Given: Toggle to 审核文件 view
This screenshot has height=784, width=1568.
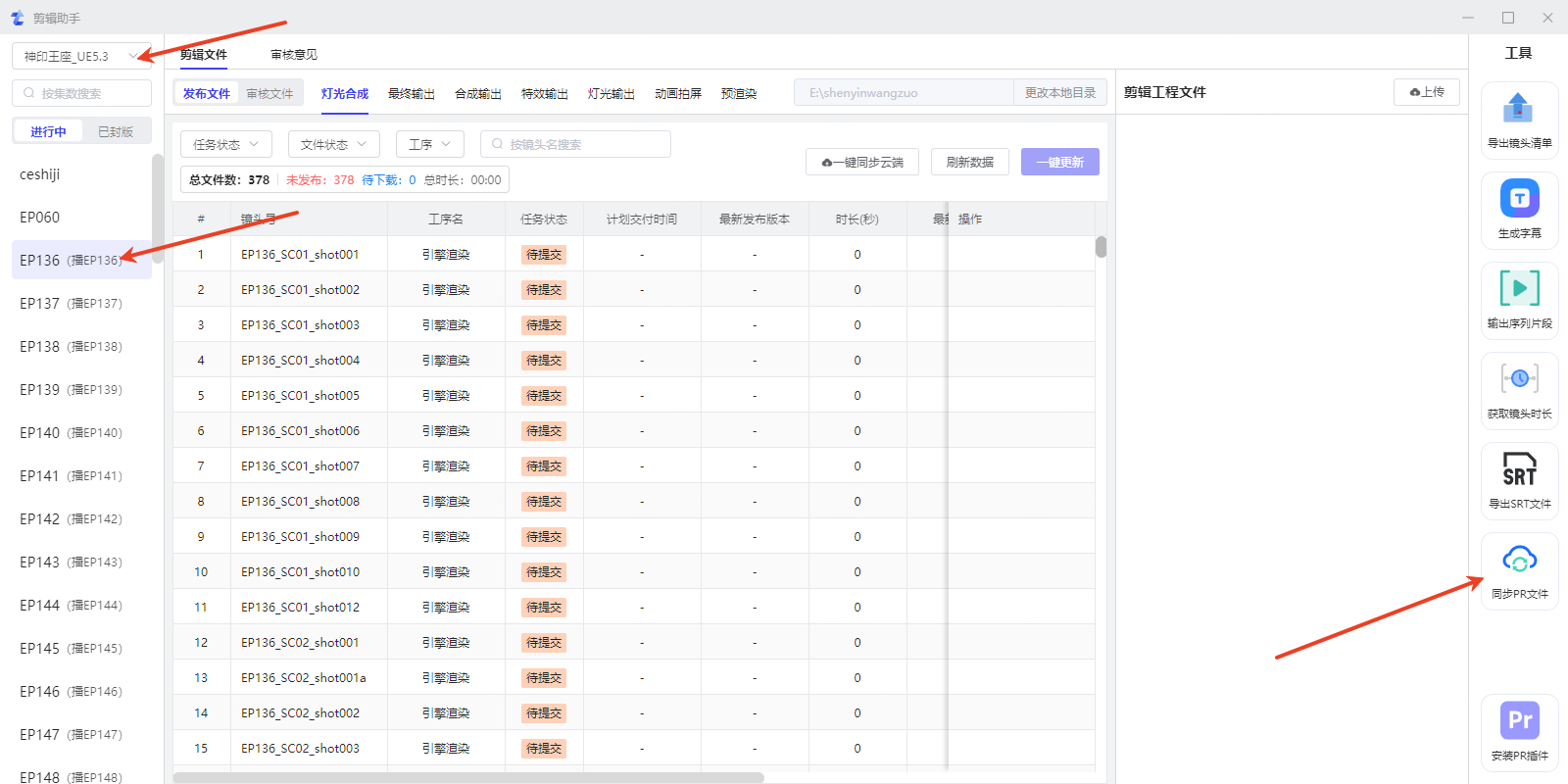Looking at the screenshot, I should [269, 94].
